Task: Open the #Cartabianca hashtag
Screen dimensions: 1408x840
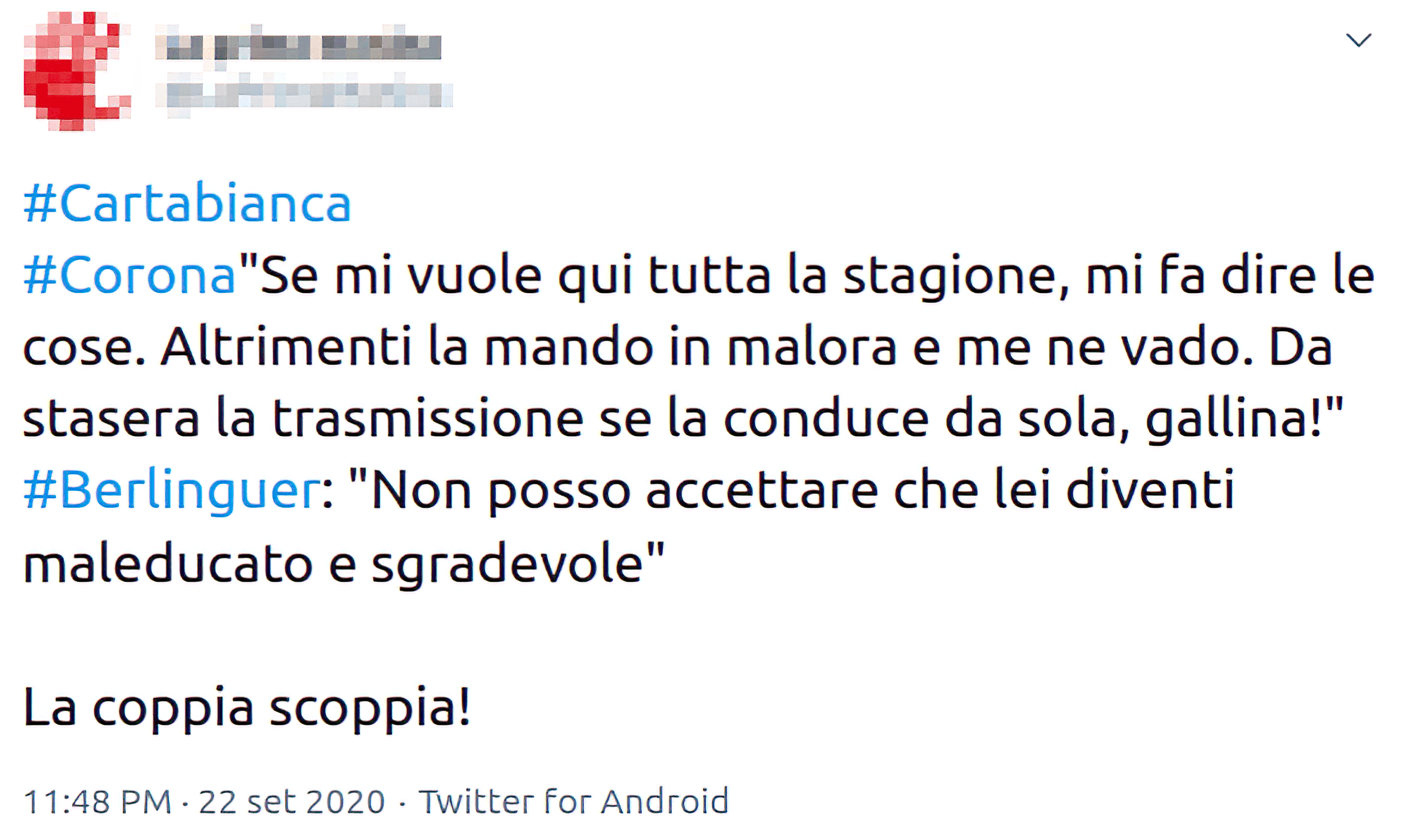Action: pyautogui.click(x=187, y=204)
